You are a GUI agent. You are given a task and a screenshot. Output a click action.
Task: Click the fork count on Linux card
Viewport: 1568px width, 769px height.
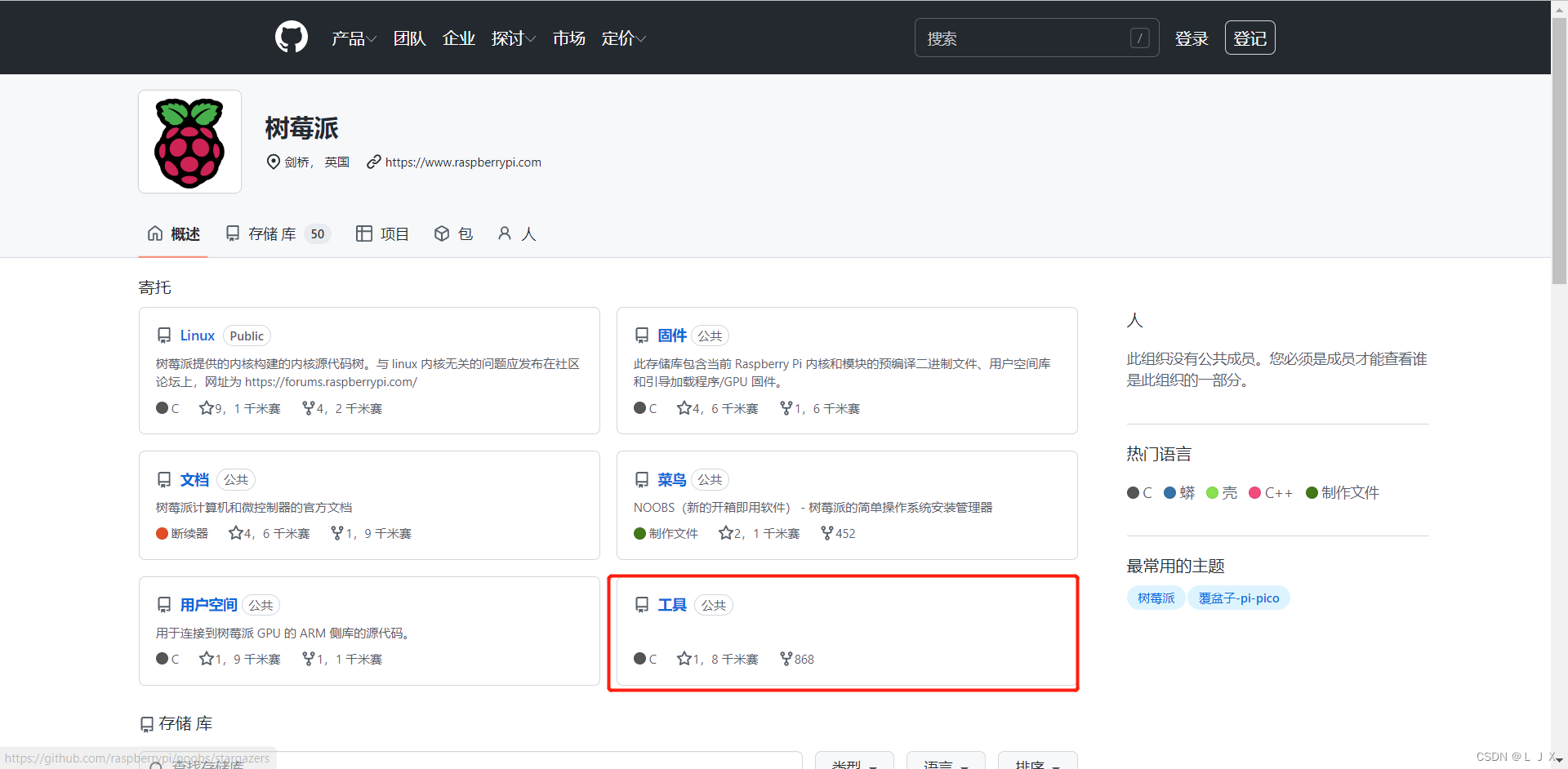coord(342,408)
